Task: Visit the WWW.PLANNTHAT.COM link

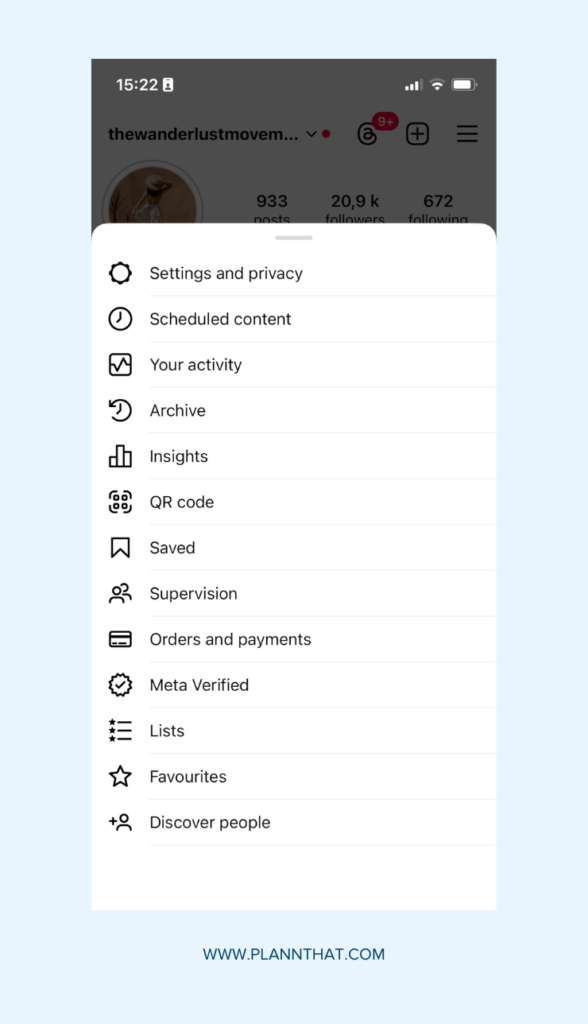Action: point(294,955)
